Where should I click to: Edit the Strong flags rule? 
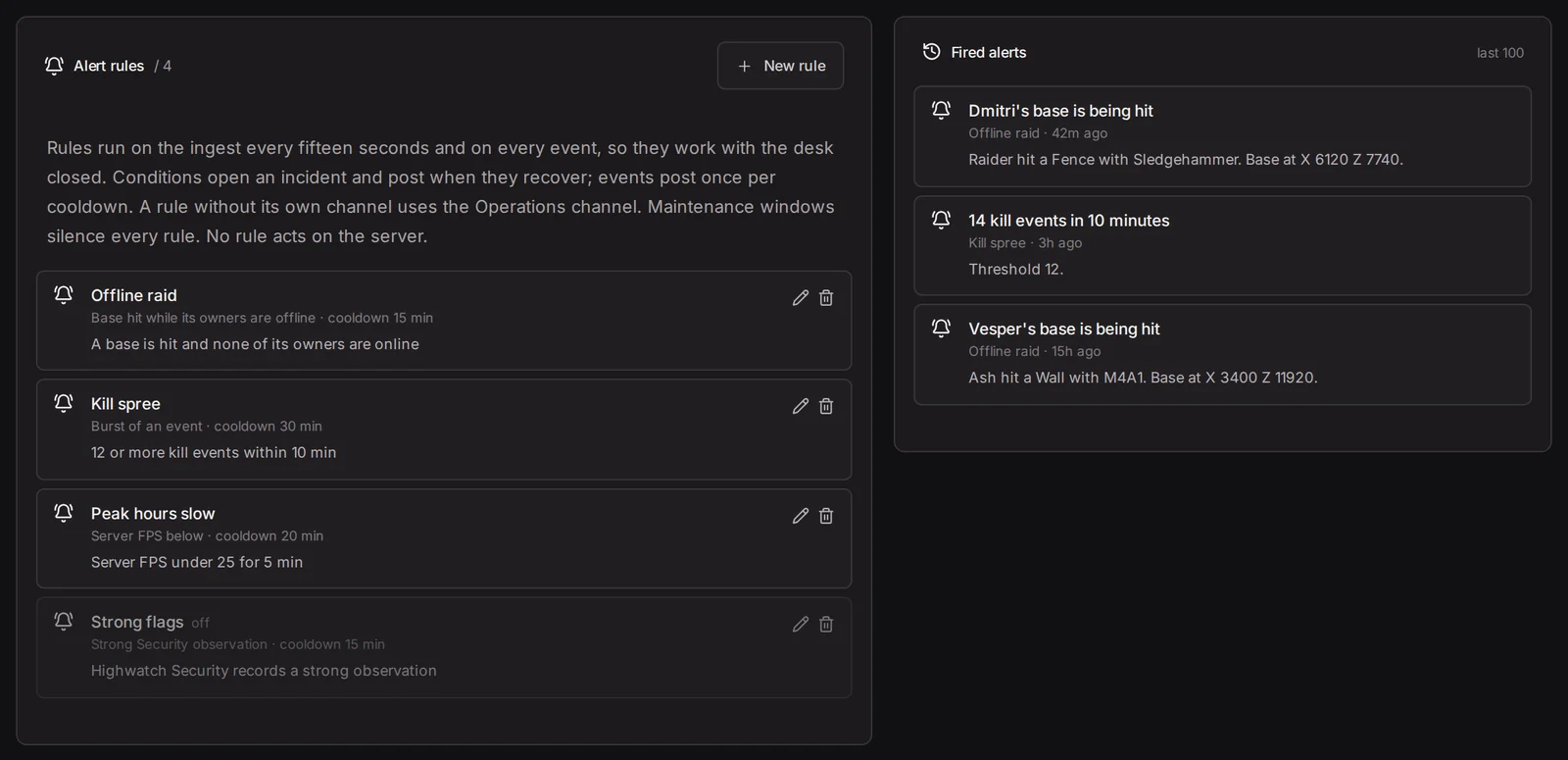[801, 624]
